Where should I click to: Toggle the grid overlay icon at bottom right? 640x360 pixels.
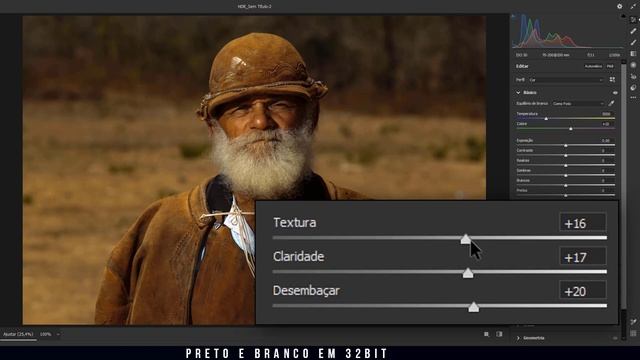click(x=633, y=333)
